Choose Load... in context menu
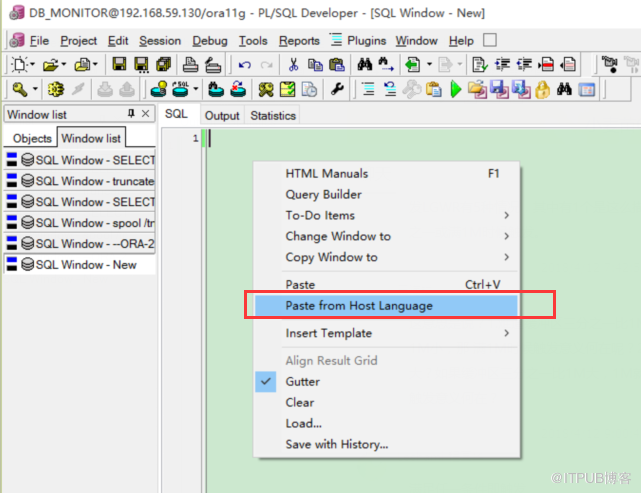The height and width of the screenshot is (493, 641). tap(386, 423)
